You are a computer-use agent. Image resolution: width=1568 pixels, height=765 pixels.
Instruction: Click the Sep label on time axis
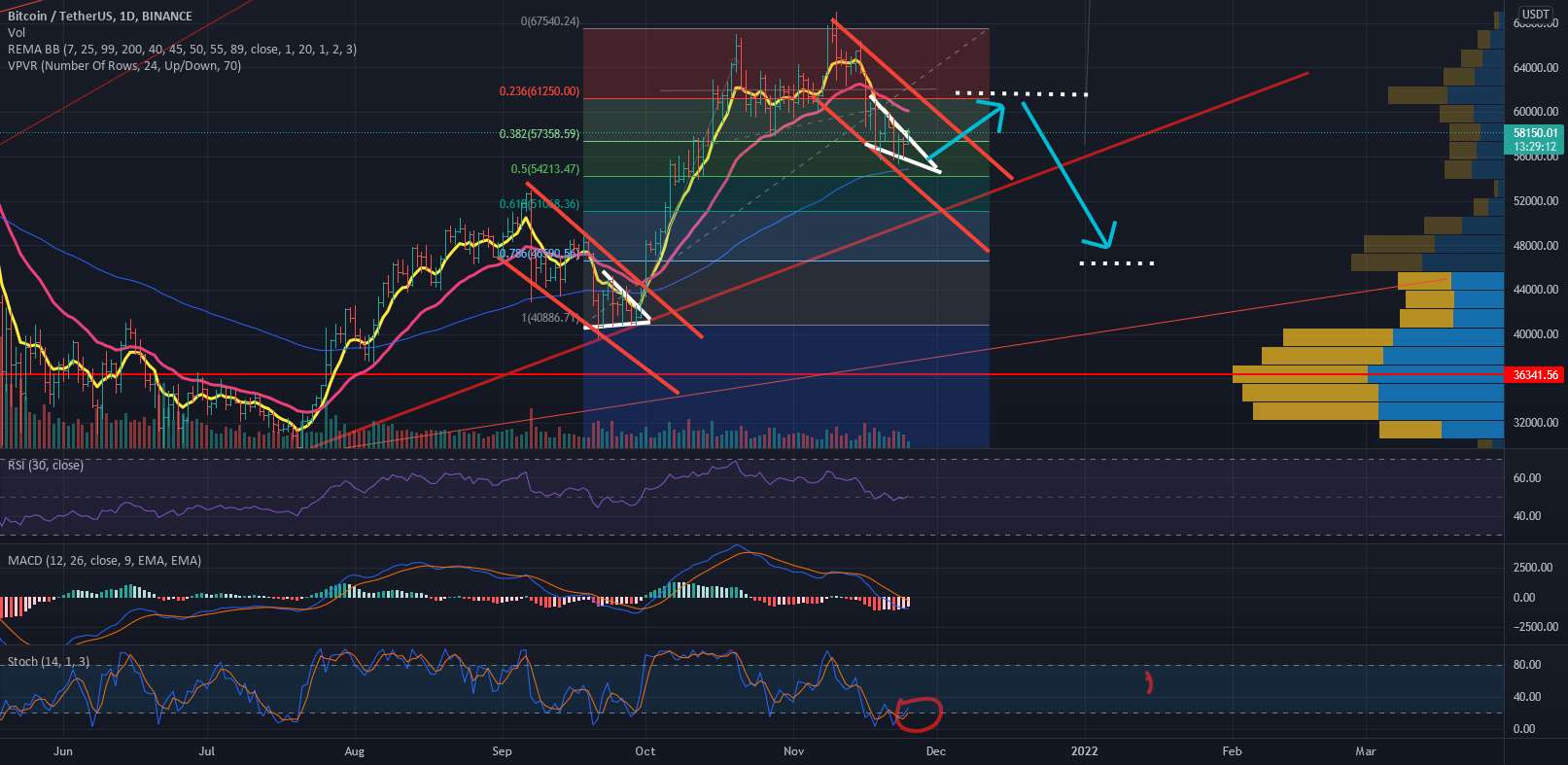(502, 751)
